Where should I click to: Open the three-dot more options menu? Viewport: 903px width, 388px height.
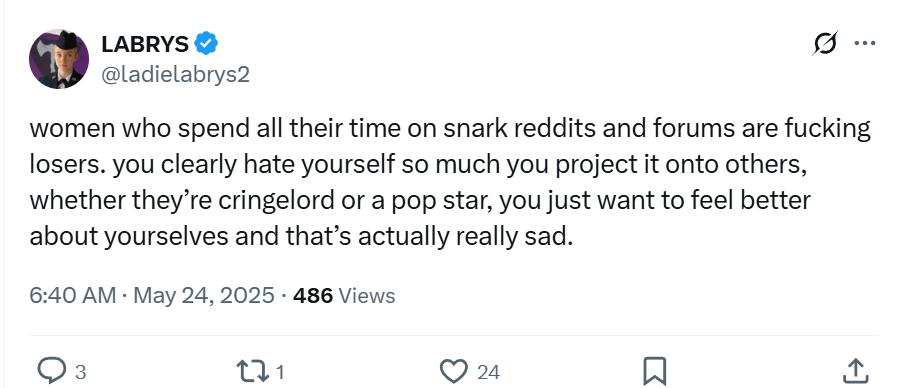864,43
